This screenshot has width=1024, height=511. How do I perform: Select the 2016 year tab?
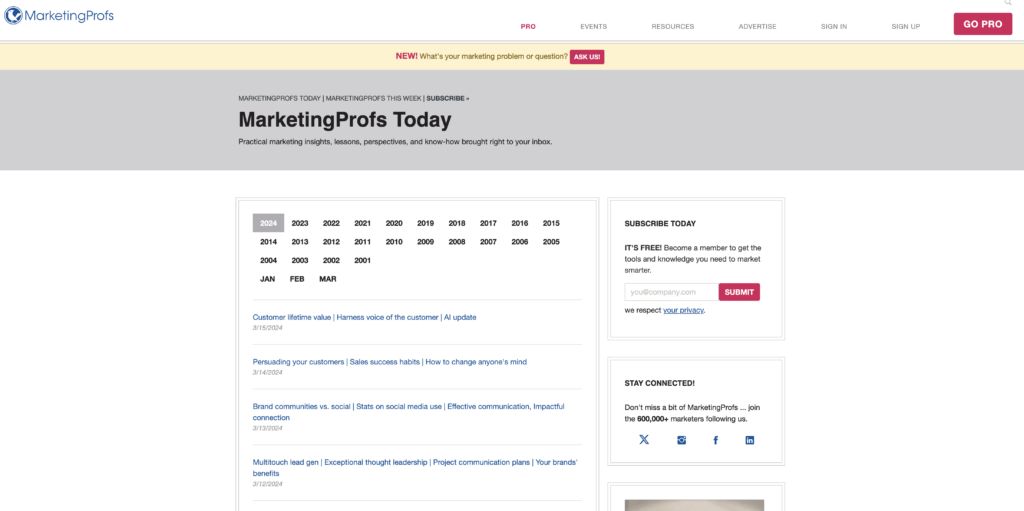point(520,223)
